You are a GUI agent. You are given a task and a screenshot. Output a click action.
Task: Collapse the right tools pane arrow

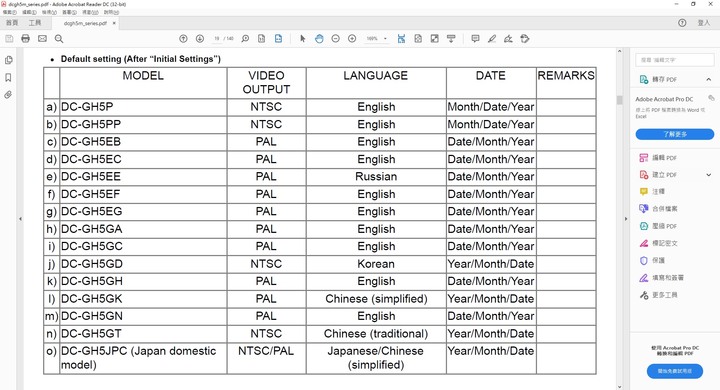625,219
